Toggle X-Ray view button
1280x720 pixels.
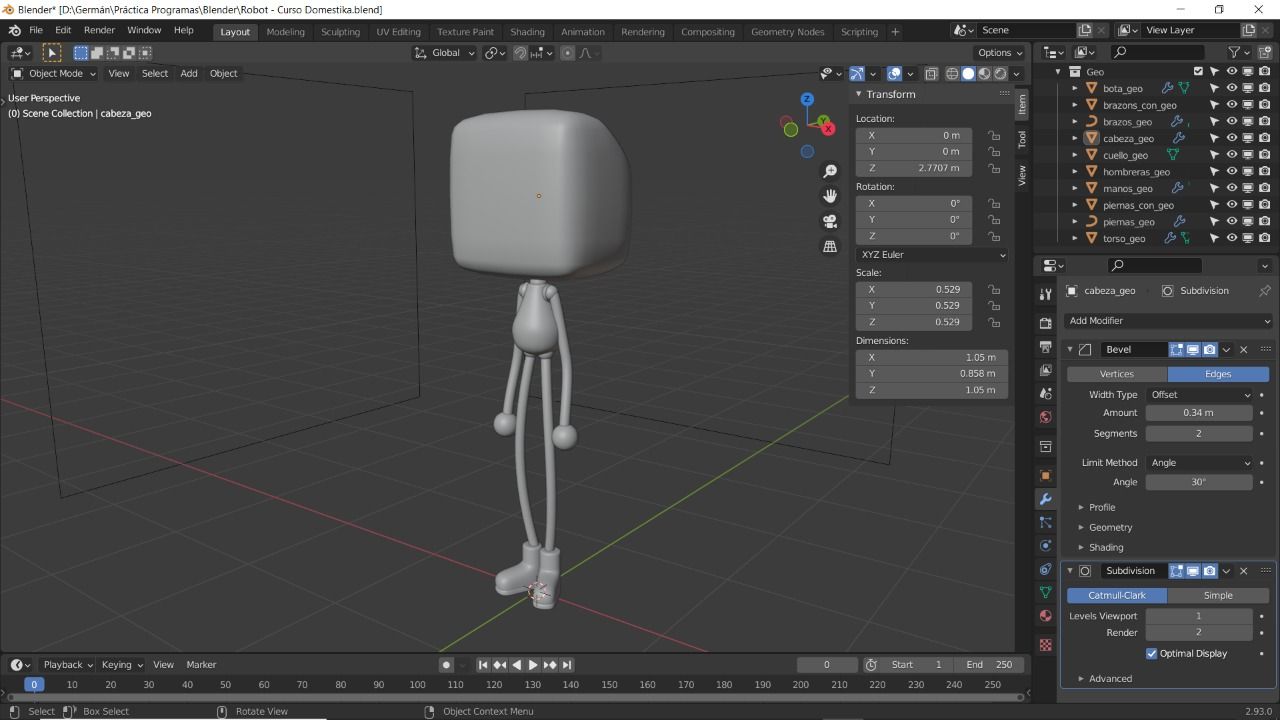coord(931,73)
